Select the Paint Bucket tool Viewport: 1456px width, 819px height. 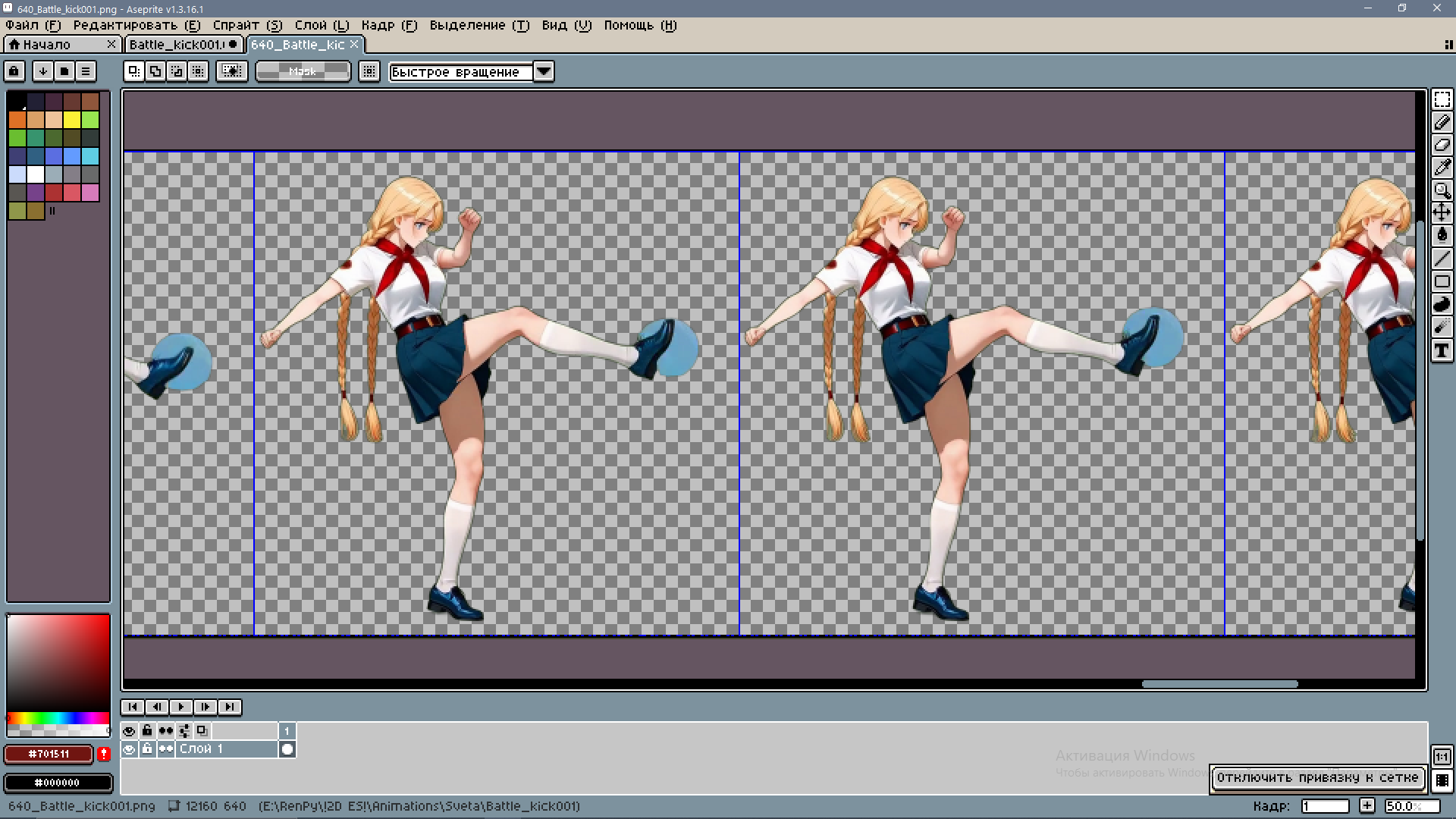coord(1442,236)
